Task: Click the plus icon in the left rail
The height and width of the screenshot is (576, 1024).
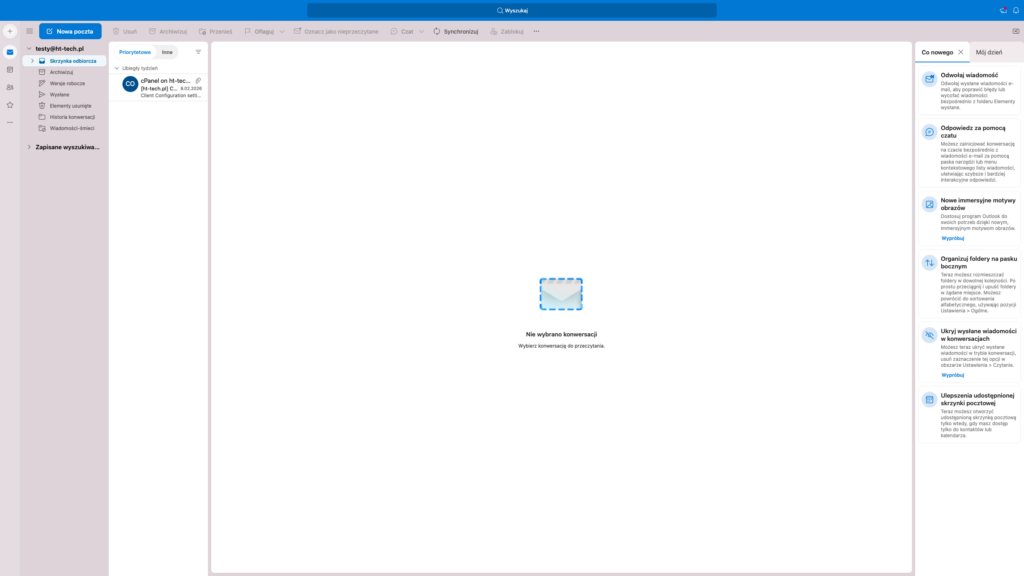Action: (10, 31)
